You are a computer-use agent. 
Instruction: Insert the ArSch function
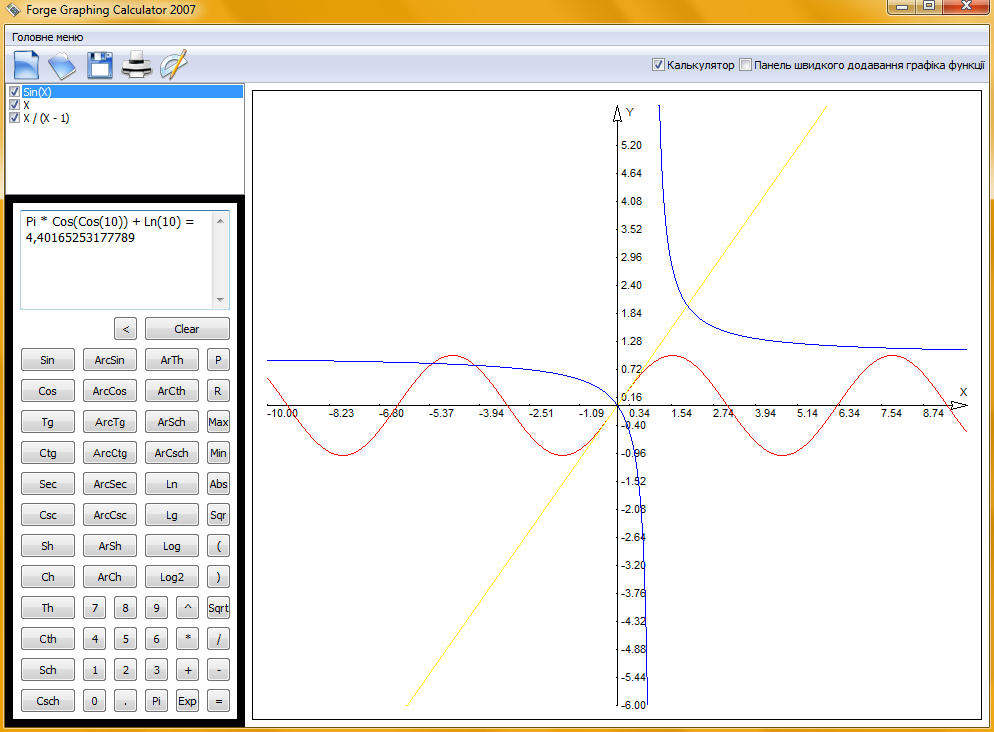point(172,422)
